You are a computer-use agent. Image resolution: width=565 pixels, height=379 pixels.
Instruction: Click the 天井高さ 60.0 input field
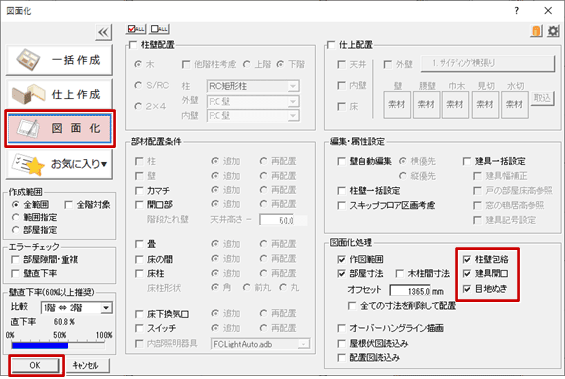tap(283, 220)
